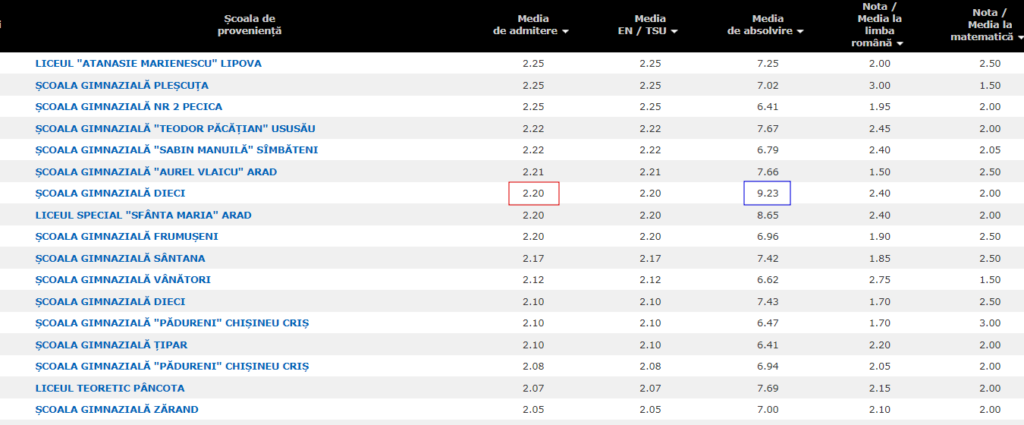Open Școala Gimnazială Zărand link
The image size is (1024, 425).
pos(116,409)
